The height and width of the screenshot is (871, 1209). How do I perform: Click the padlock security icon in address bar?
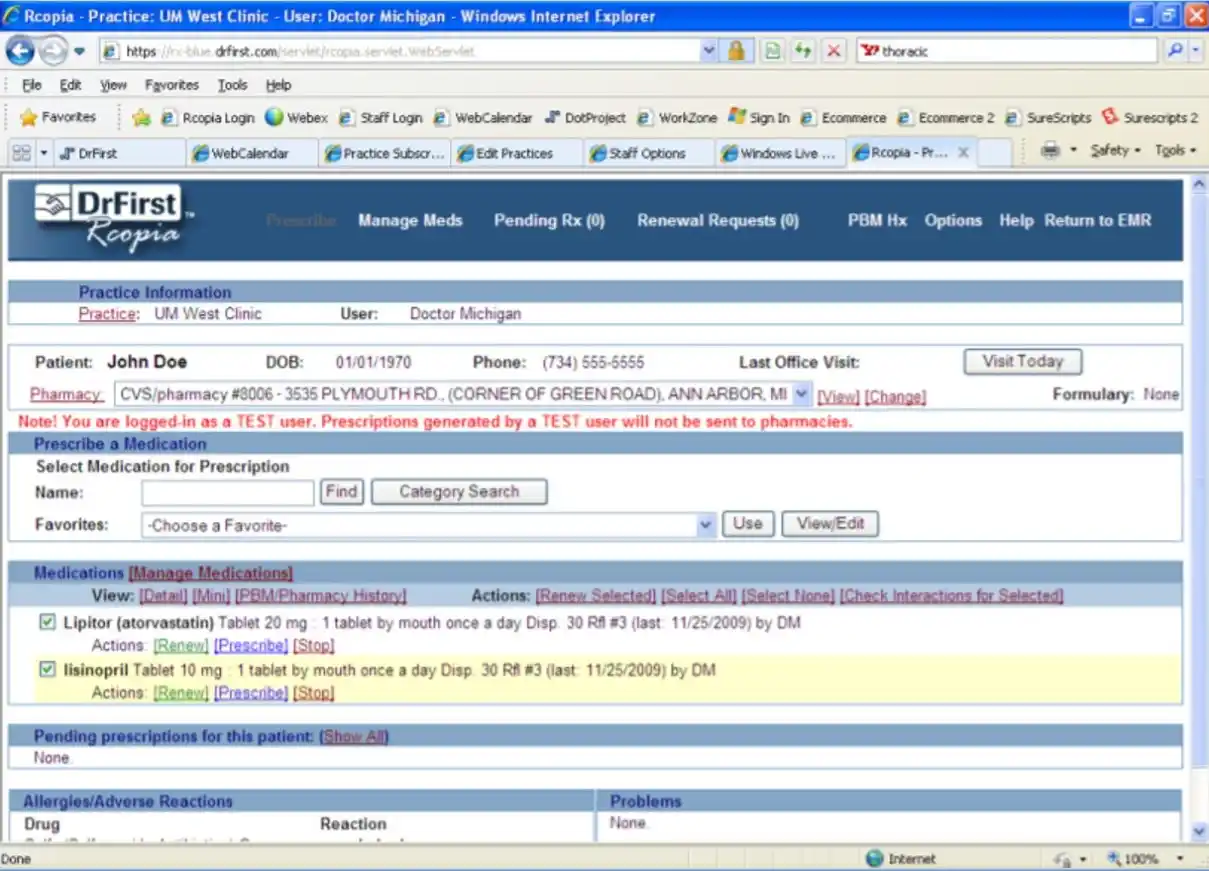[x=737, y=50]
